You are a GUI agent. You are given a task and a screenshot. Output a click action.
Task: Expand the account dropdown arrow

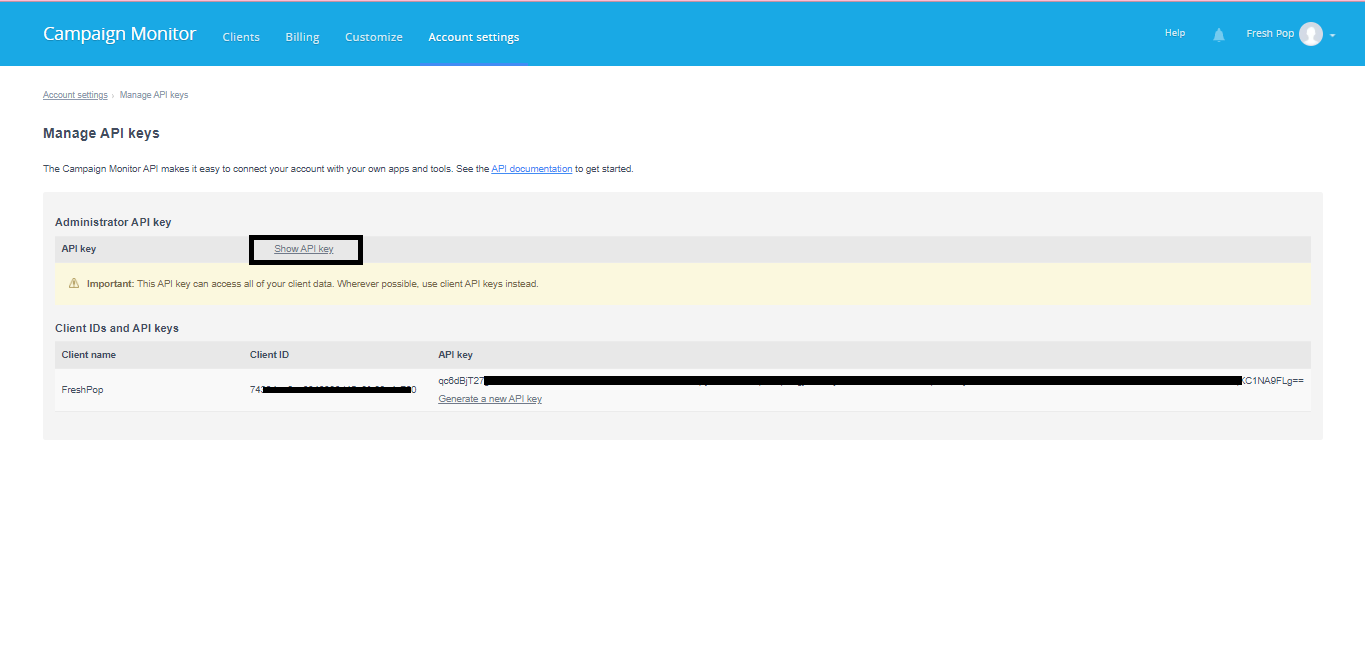1333,36
